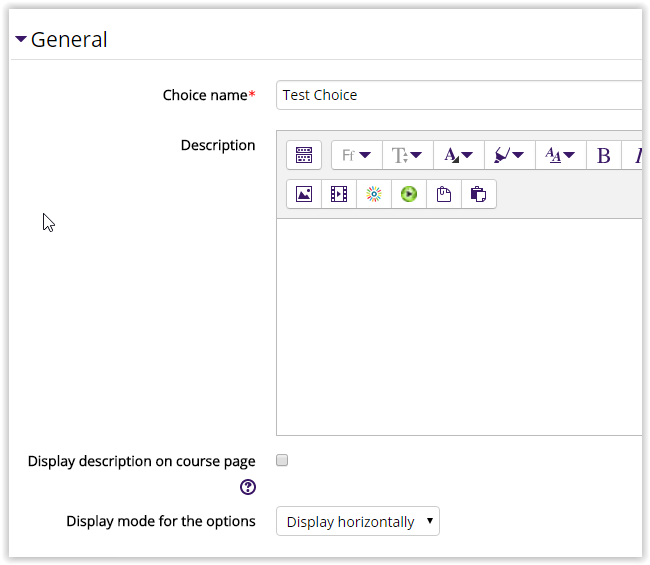Viewport: 650px width, 565px height.
Task: Click the green play circle icon
Action: pos(409,194)
